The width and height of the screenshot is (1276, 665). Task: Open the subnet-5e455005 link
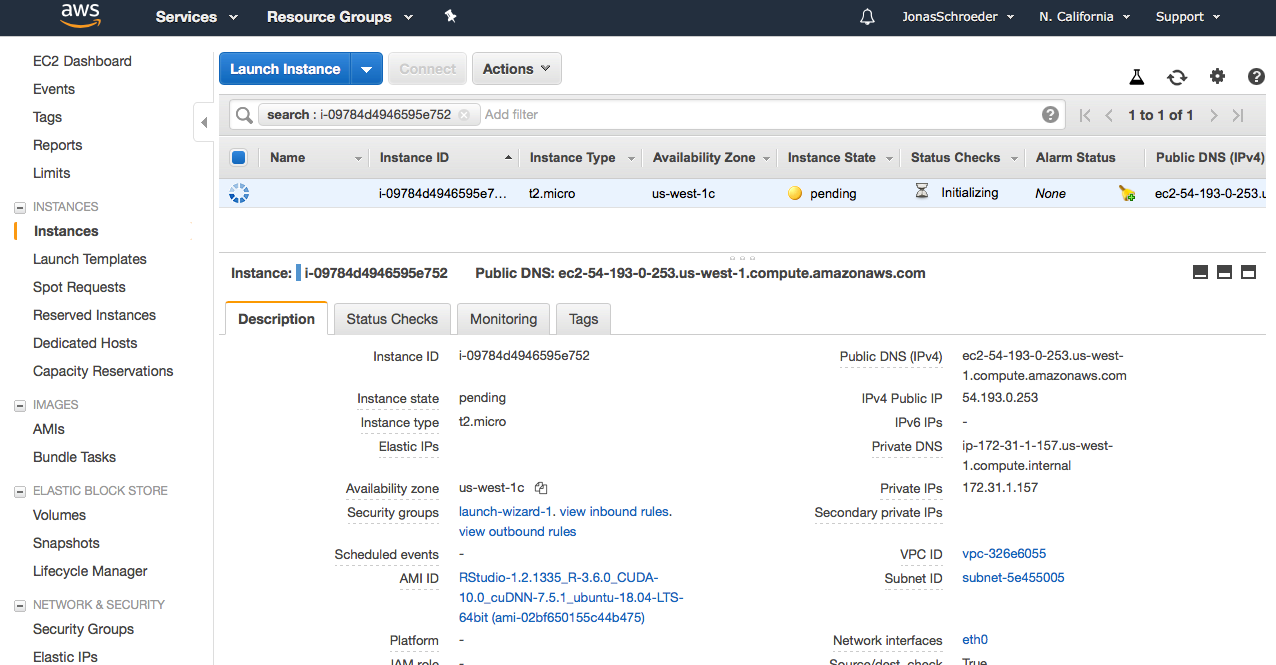click(1013, 577)
